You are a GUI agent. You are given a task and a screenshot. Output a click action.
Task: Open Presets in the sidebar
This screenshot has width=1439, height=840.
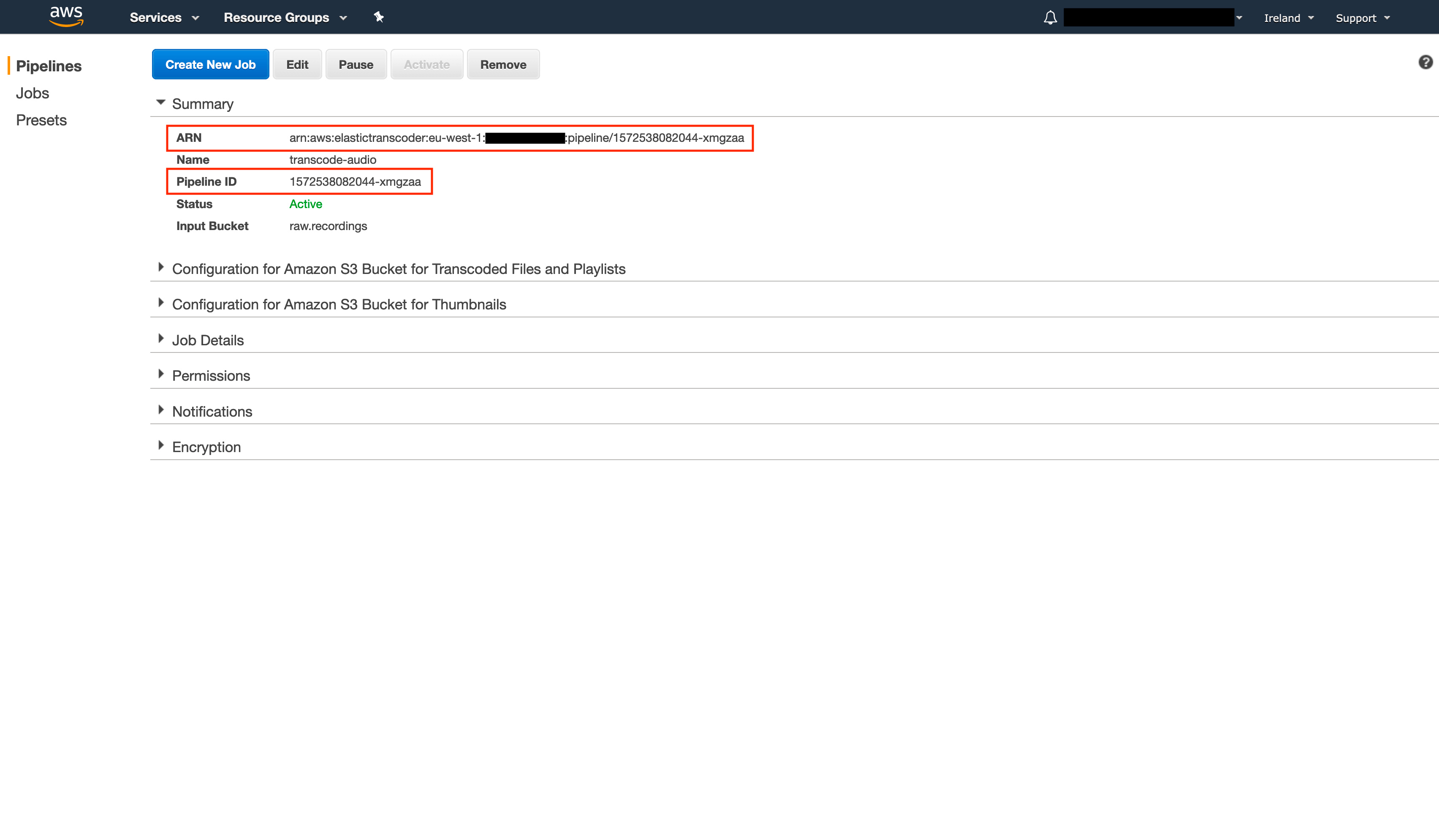tap(41, 120)
